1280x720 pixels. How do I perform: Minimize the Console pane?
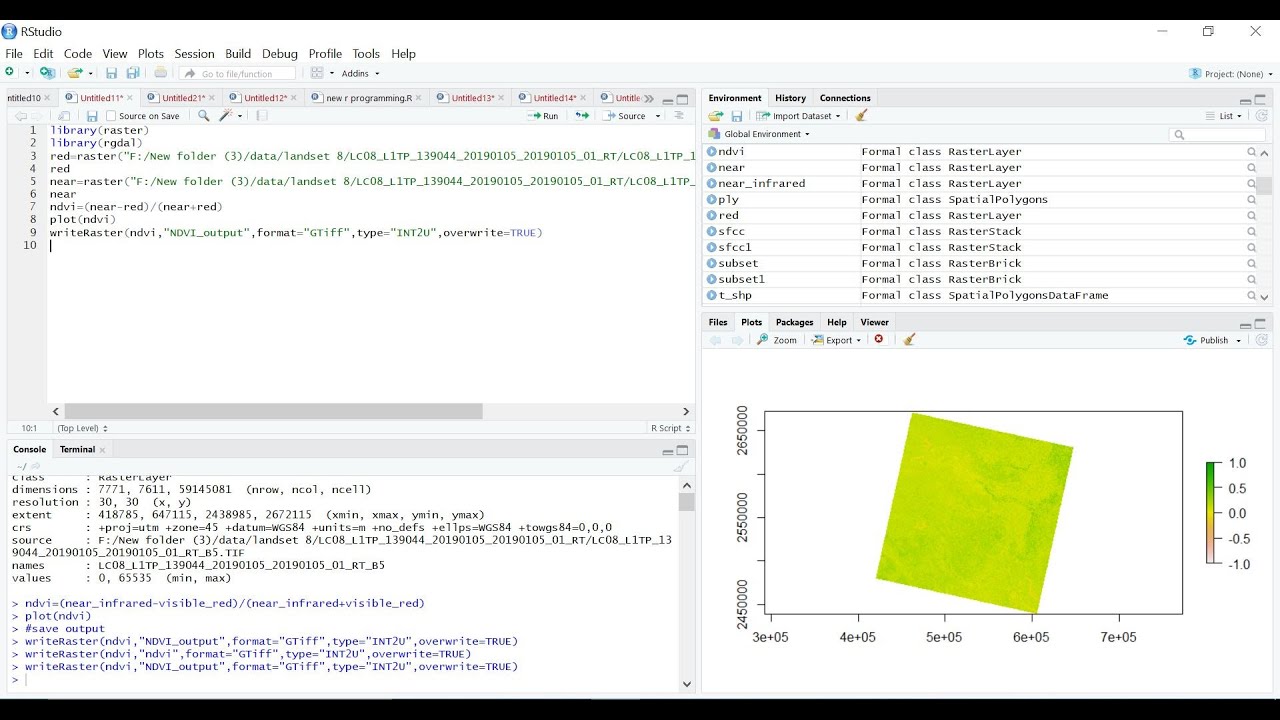668,451
